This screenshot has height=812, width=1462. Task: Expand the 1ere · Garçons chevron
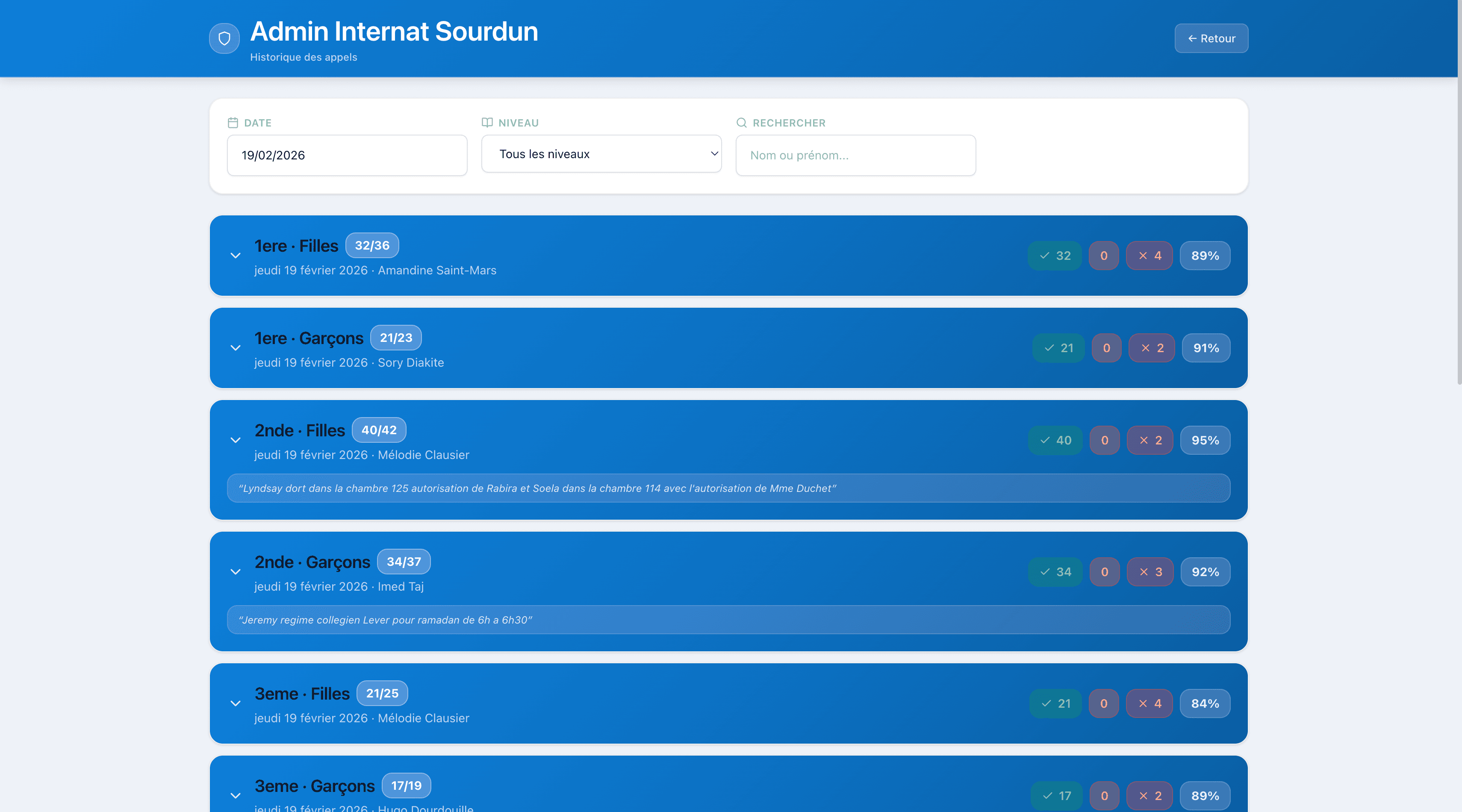coord(236,348)
